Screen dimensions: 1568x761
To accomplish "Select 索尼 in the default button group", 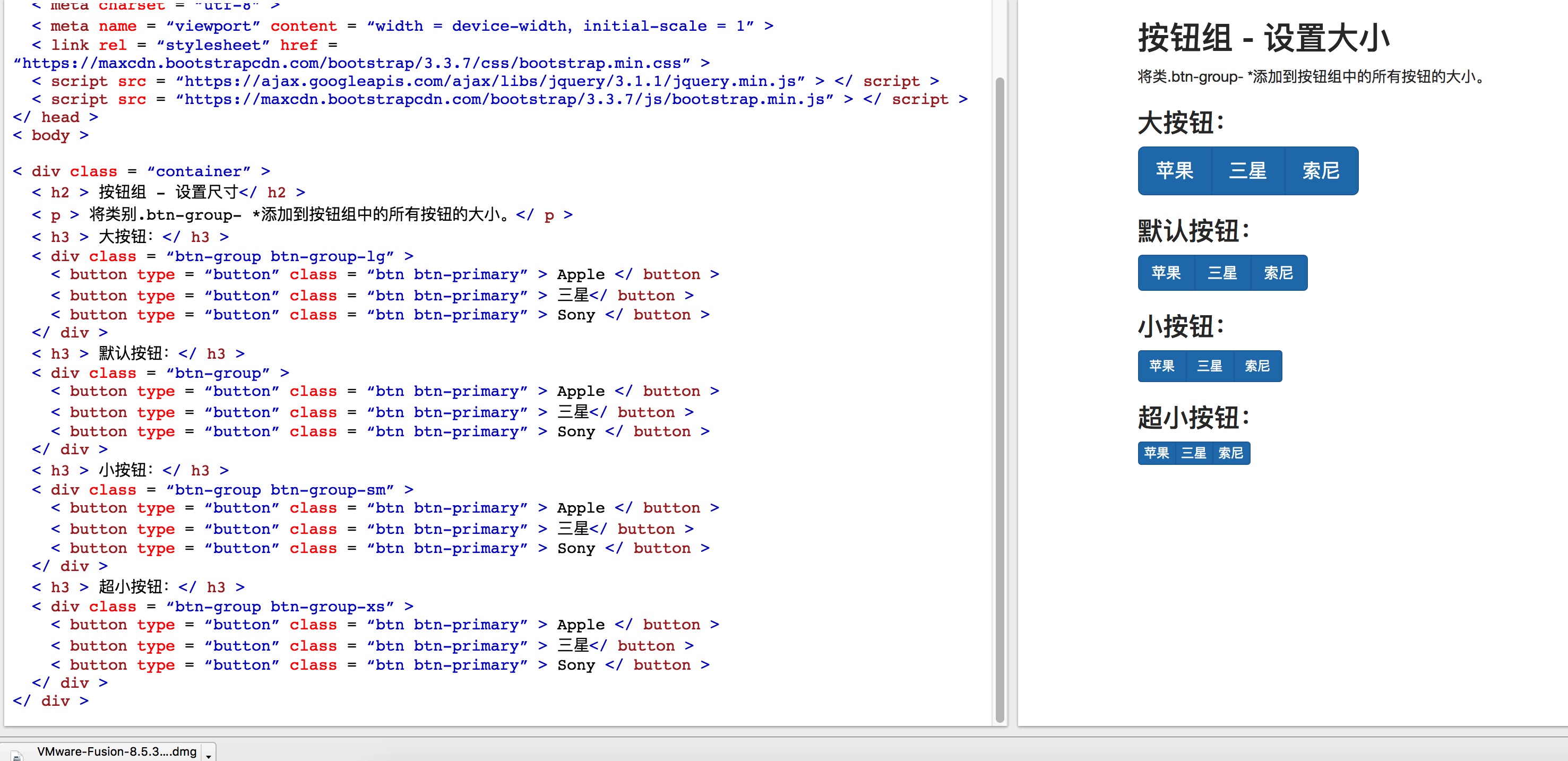I will (1279, 273).
